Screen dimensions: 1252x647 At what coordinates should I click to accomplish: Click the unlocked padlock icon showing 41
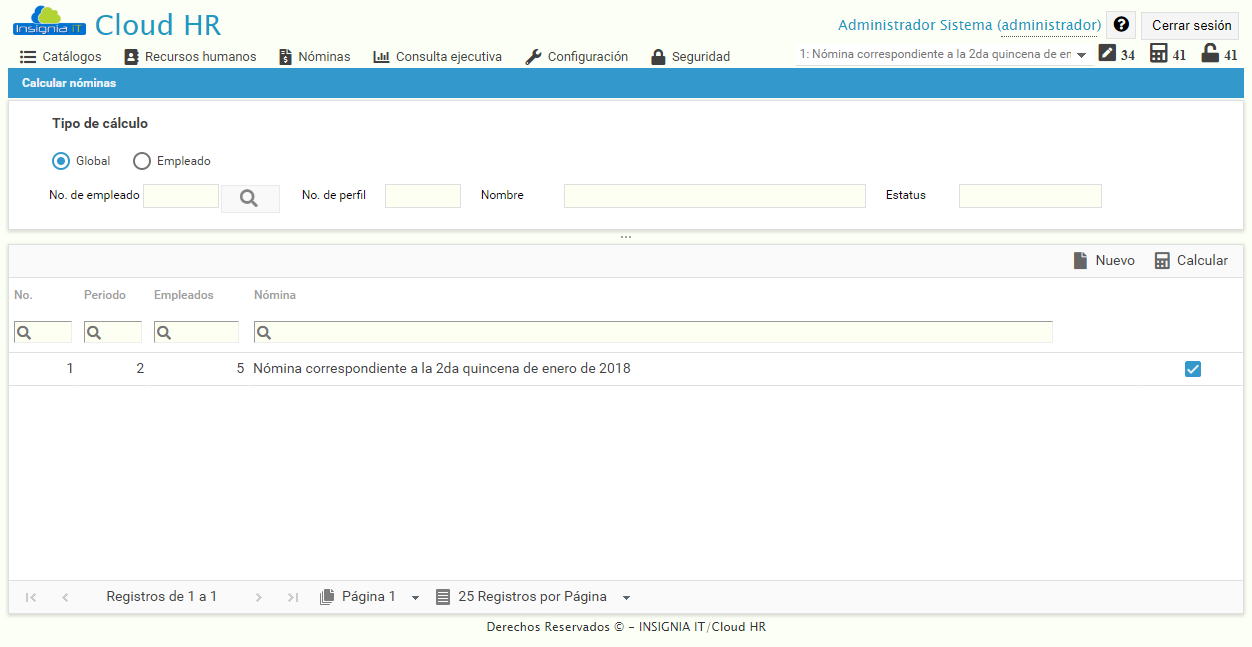[x=1210, y=52]
